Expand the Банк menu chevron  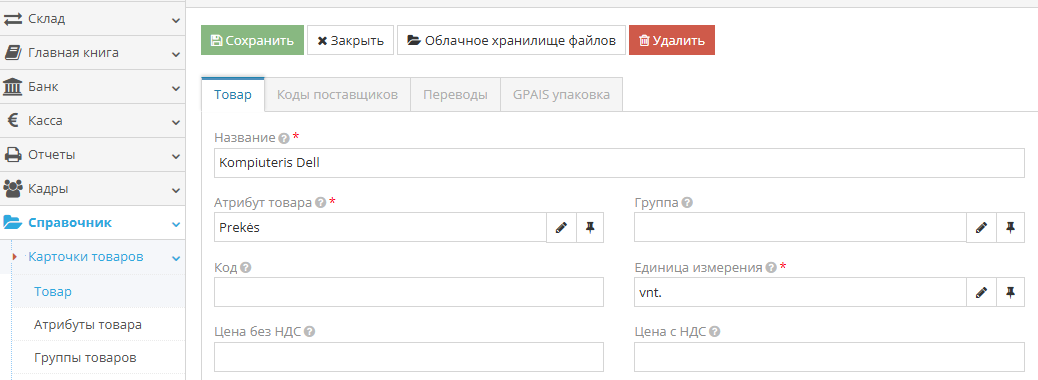pos(175,88)
